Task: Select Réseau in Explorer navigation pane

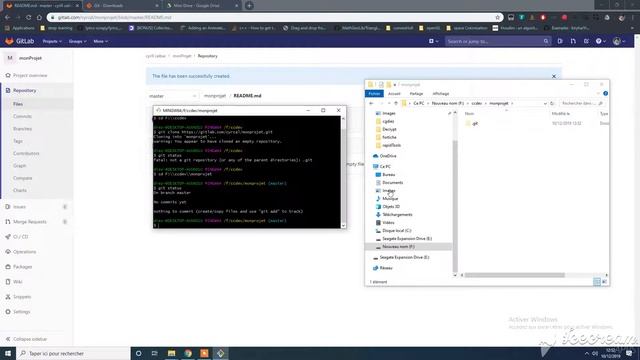Action: (383, 268)
